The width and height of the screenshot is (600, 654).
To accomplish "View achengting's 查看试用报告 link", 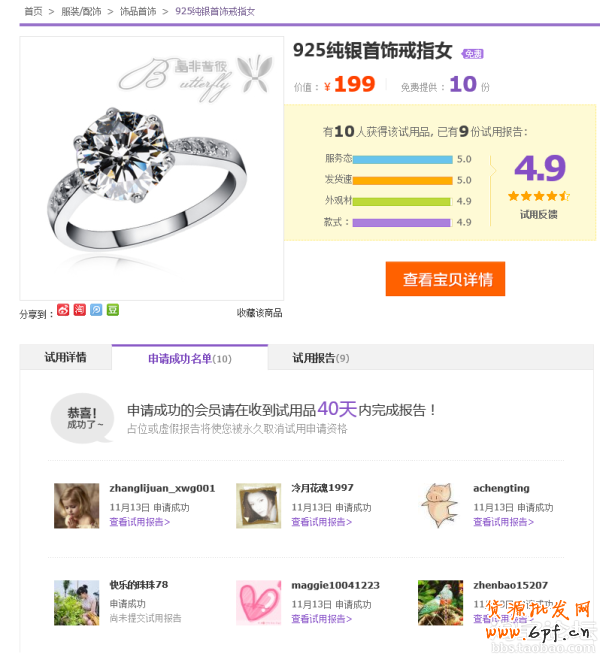I will (x=503, y=522).
